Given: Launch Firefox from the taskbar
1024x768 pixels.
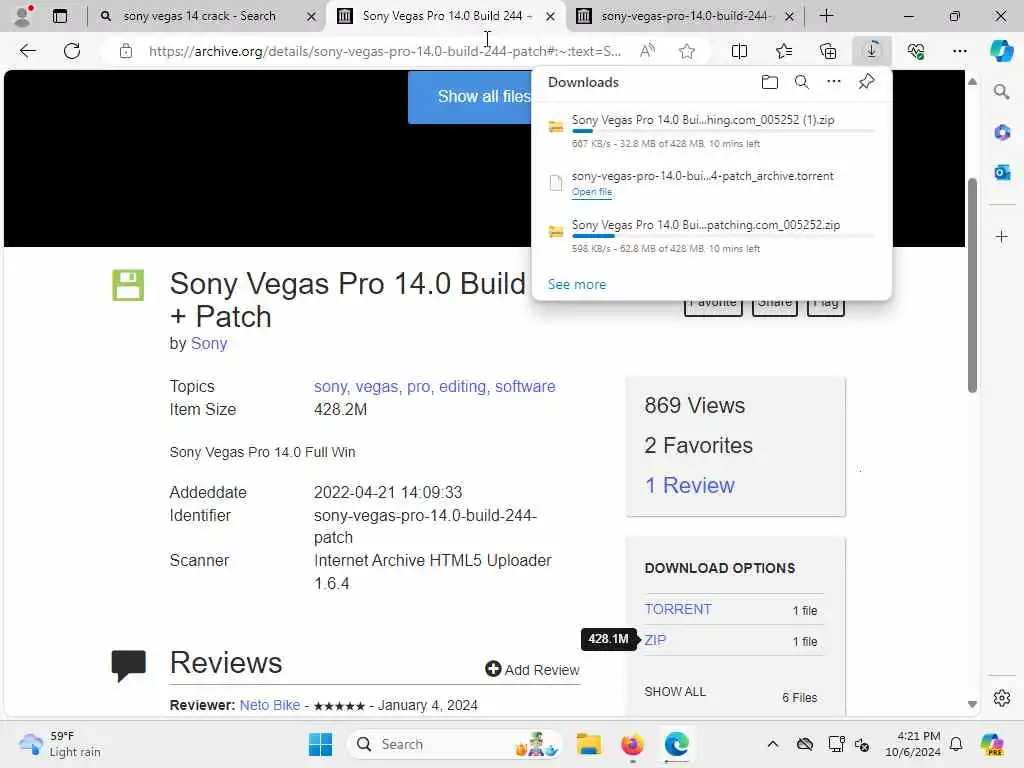Looking at the screenshot, I should click(632, 744).
